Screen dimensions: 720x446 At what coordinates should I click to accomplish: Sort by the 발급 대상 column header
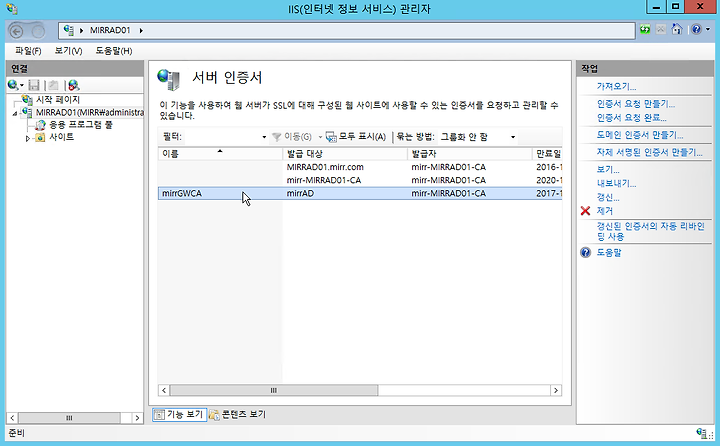pyautogui.click(x=345, y=154)
